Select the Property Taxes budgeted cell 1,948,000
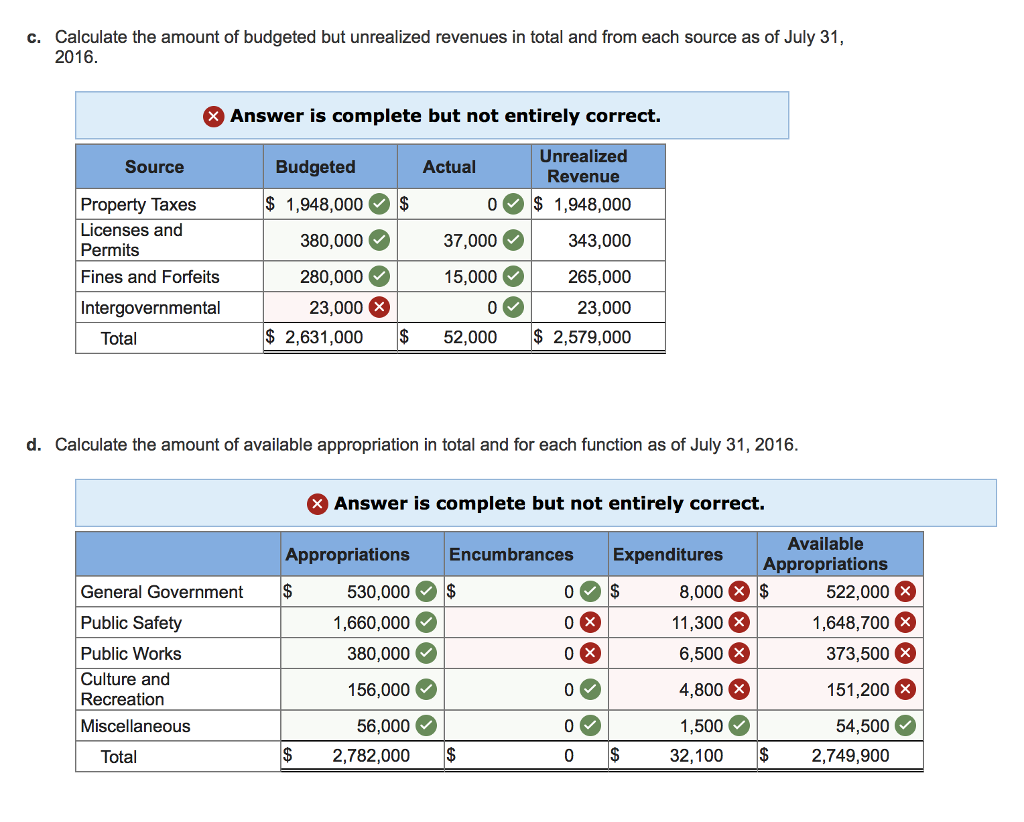The height and width of the screenshot is (822, 1024). (x=330, y=204)
